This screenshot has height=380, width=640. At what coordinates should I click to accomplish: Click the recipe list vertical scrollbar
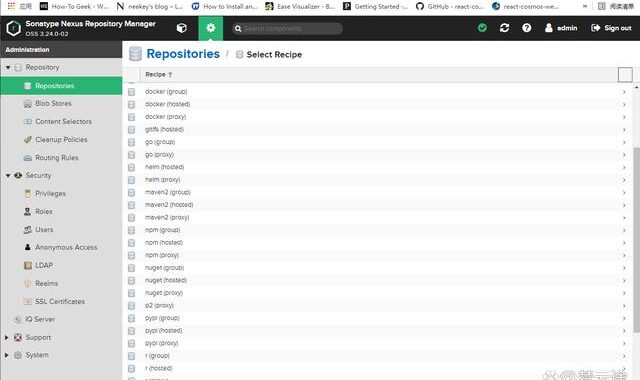pyautogui.click(x=636, y=240)
